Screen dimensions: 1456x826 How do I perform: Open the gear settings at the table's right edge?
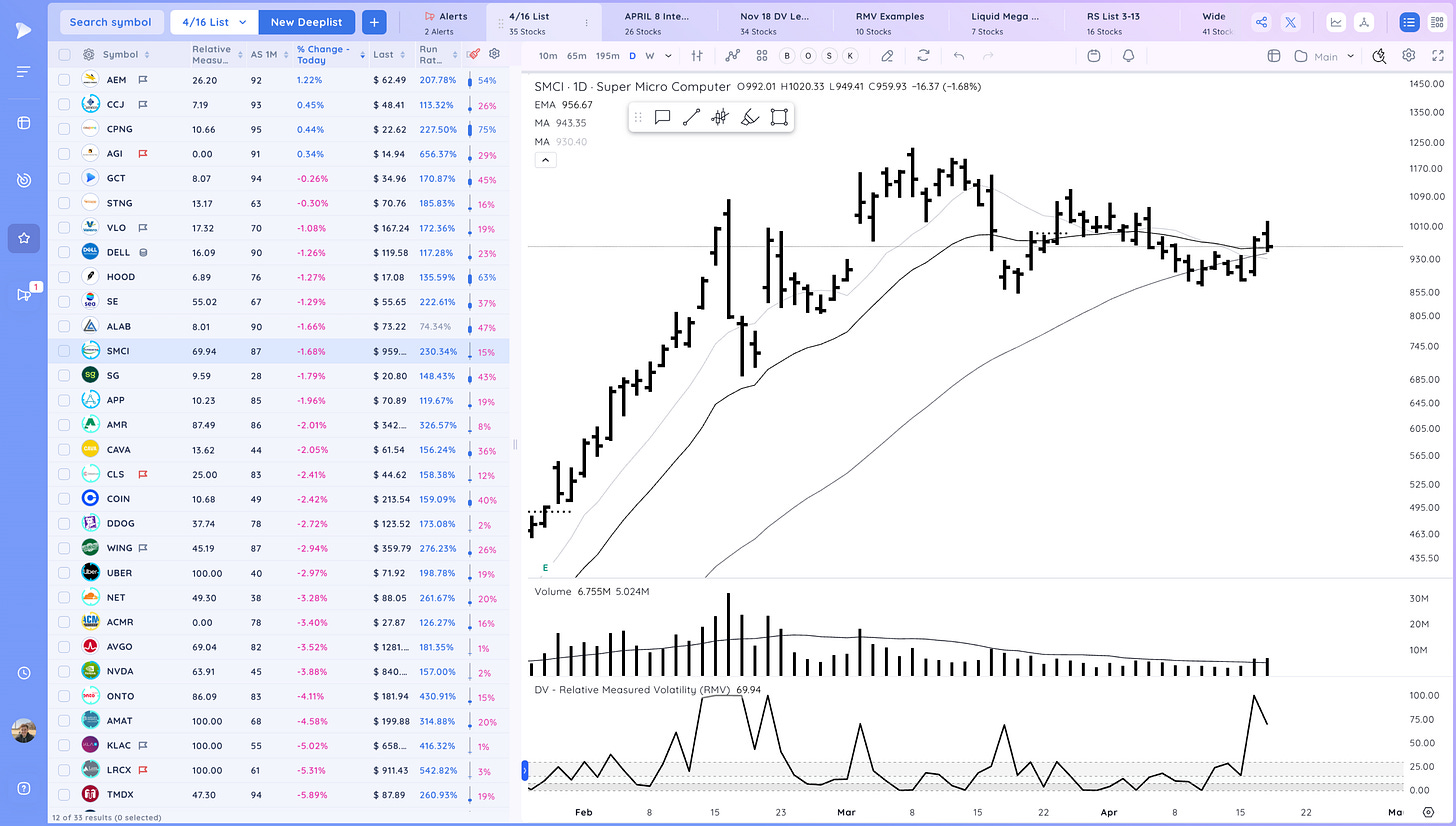click(x=494, y=54)
